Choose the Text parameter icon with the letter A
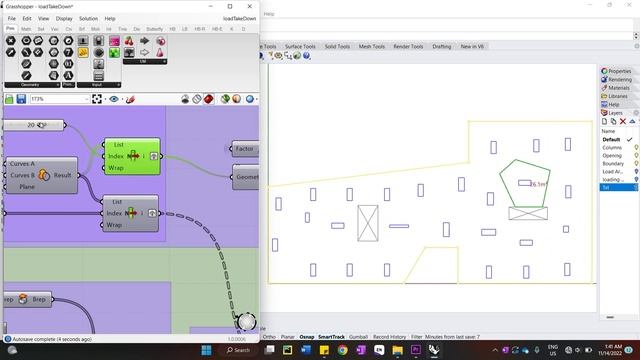Screen dimensions: 640x360 point(68,76)
